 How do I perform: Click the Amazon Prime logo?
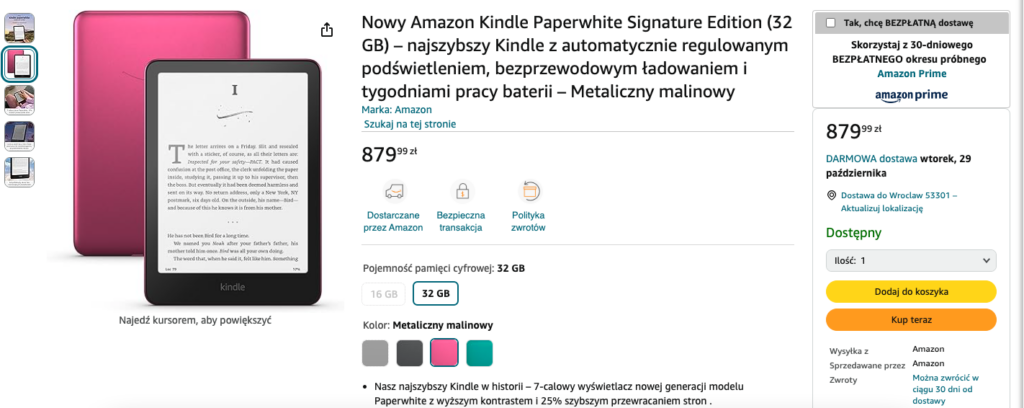click(x=911, y=95)
